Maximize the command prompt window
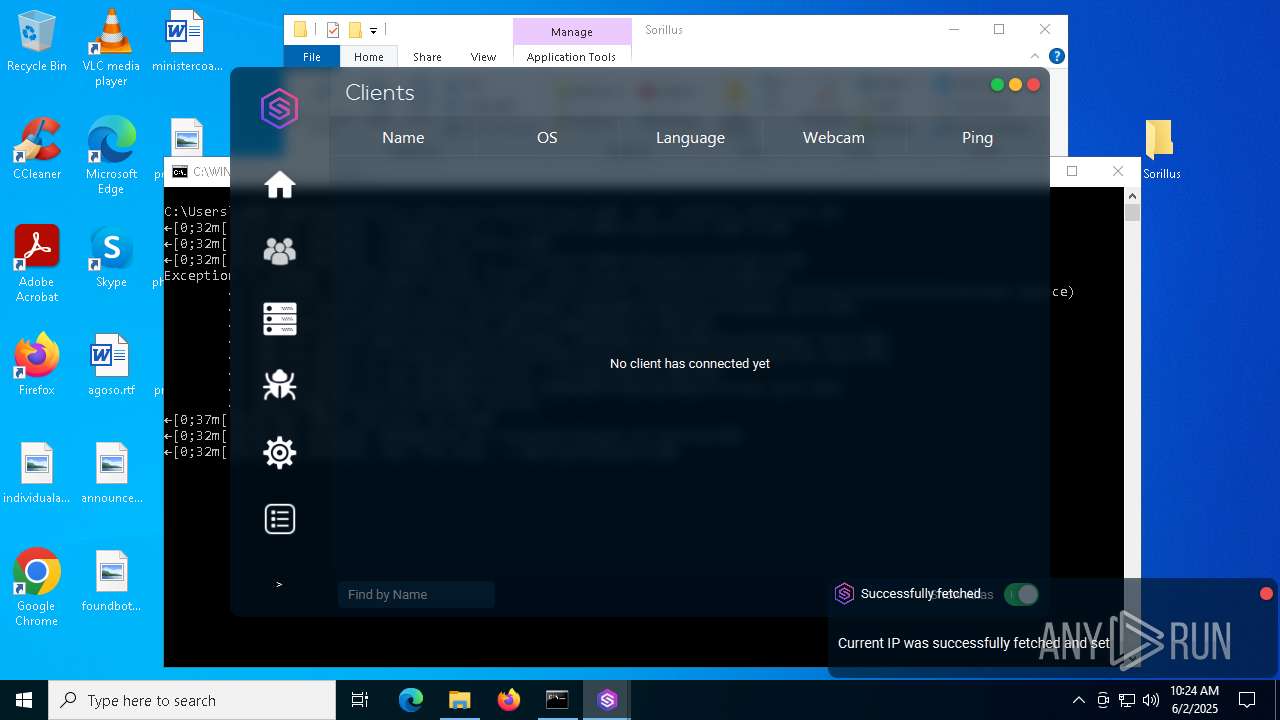The image size is (1280, 720). 1072,171
